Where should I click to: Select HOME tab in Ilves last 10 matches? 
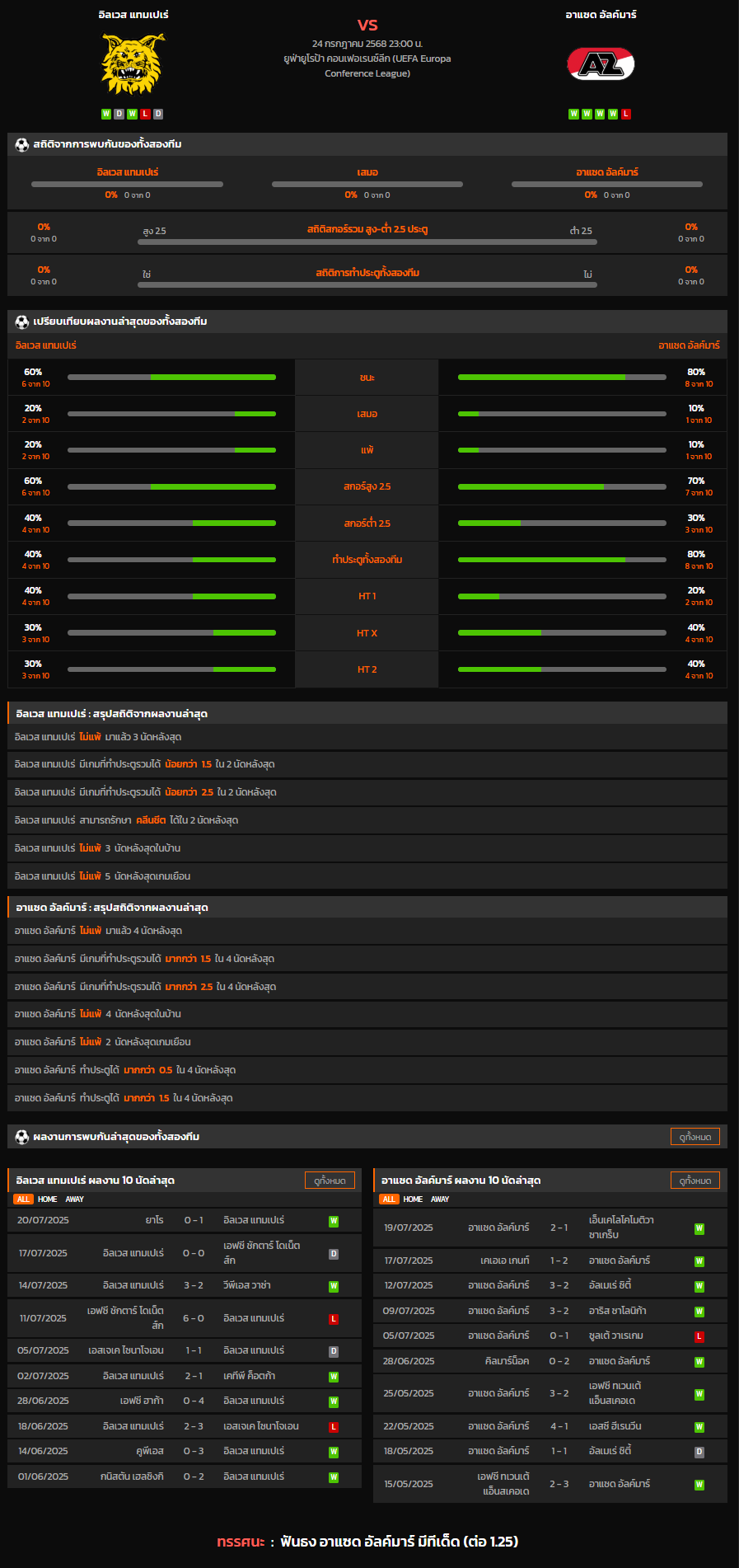point(48,1199)
